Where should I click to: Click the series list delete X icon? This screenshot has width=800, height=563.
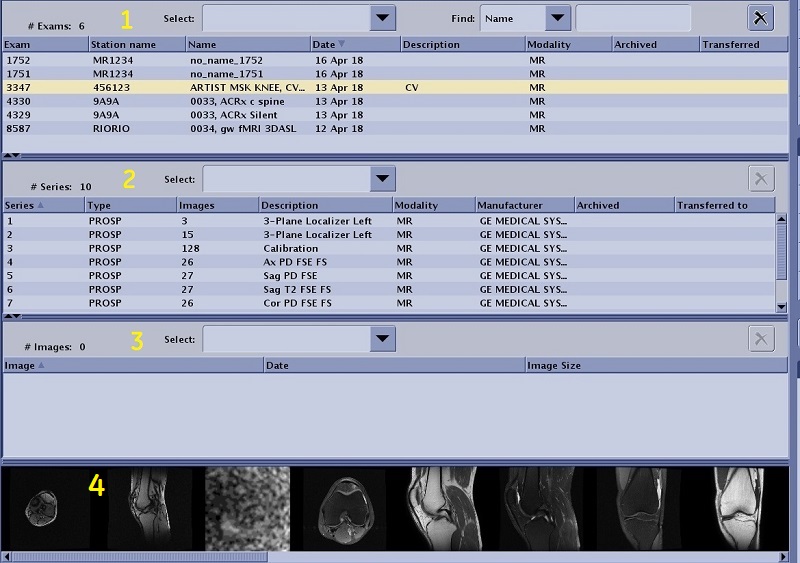pyautogui.click(x=761, y=179)
